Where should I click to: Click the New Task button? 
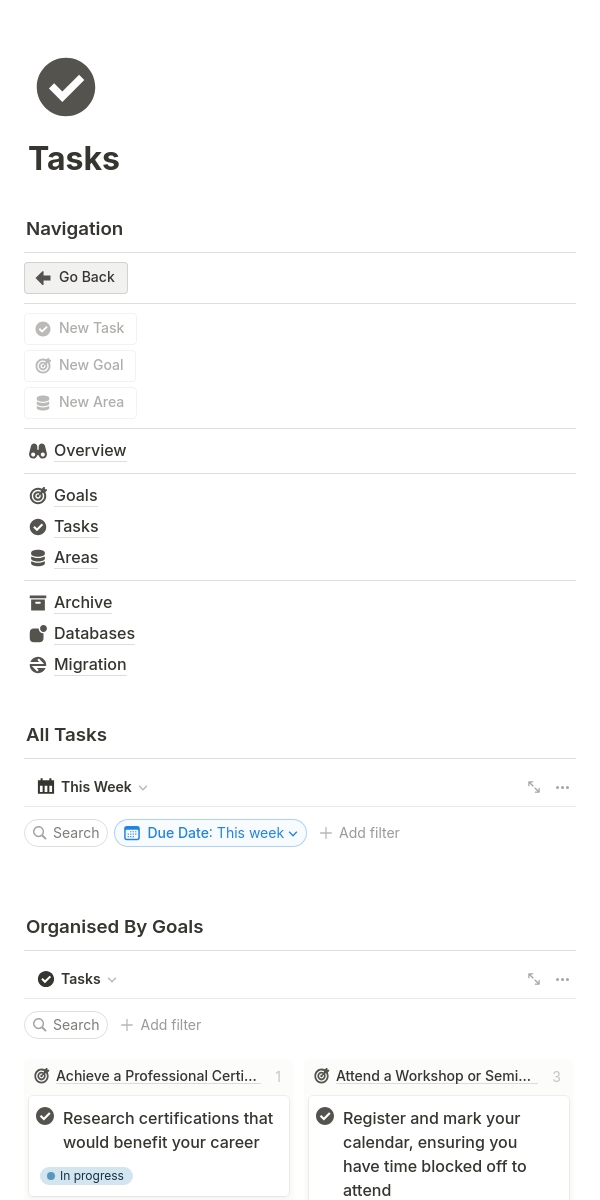[x=80, y=328]
